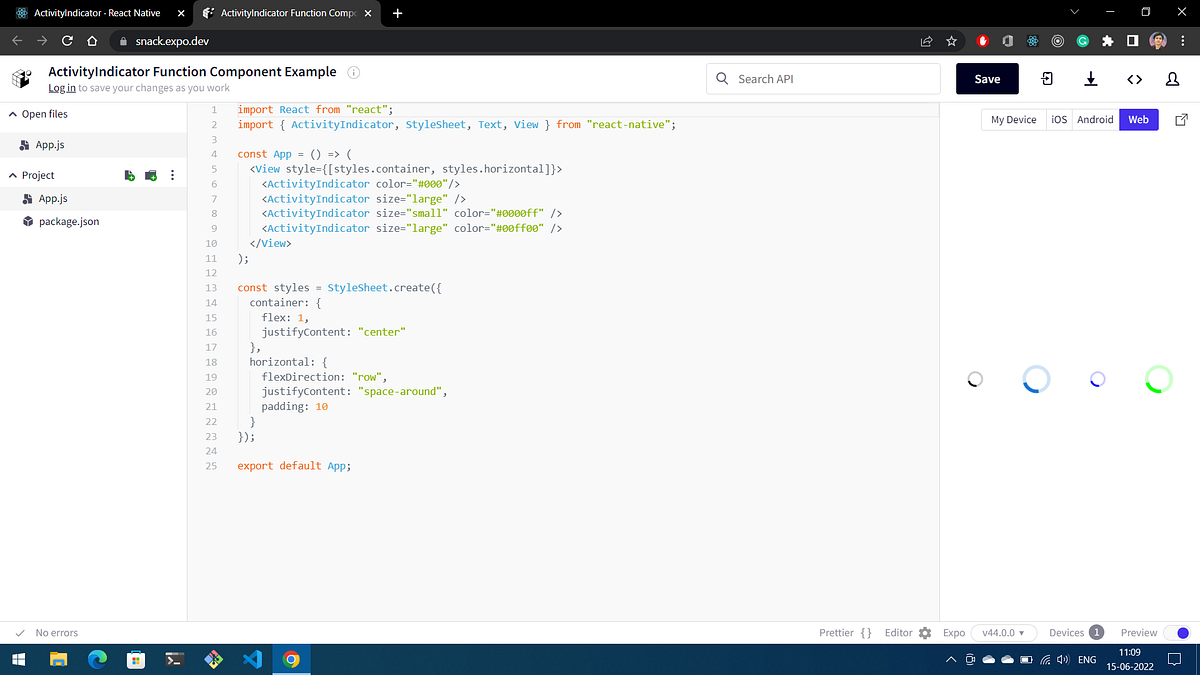
Task: Click the Prettier formatting icon
Action: tap(866, 632)
